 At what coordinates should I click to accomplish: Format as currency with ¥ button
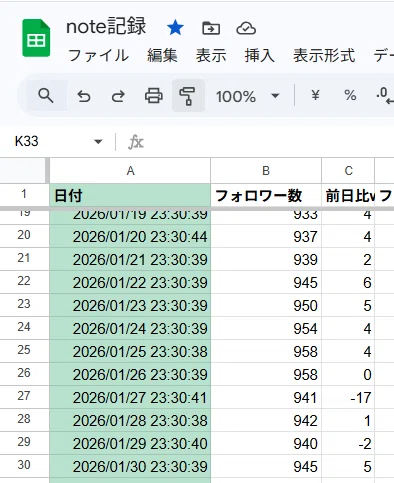(315, 96)
